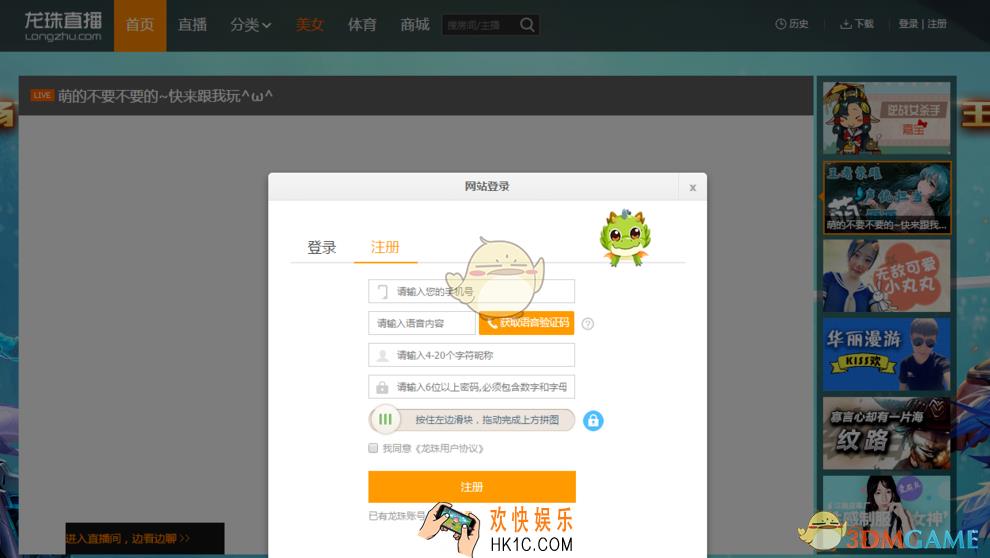This screenshot has height=558, width=990.
Task: Open the 体育 sports section
Action: pyautogui.click(x=362, y=25)
